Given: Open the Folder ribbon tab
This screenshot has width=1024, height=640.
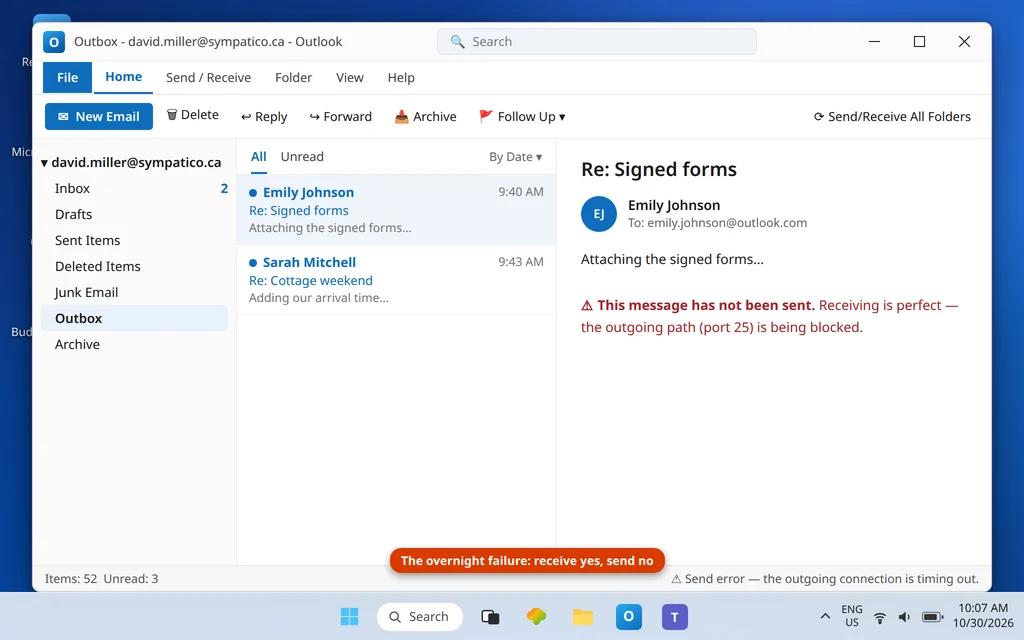Looking at the screenshot, I should 293,78.
